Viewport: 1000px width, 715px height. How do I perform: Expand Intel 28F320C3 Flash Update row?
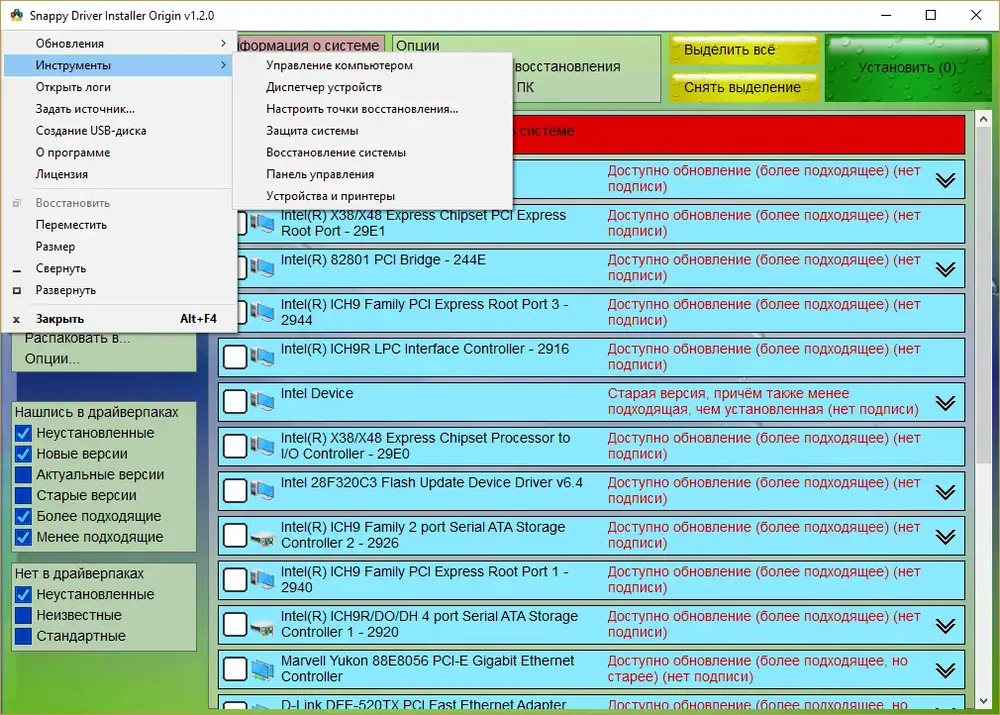click(945, 492)
